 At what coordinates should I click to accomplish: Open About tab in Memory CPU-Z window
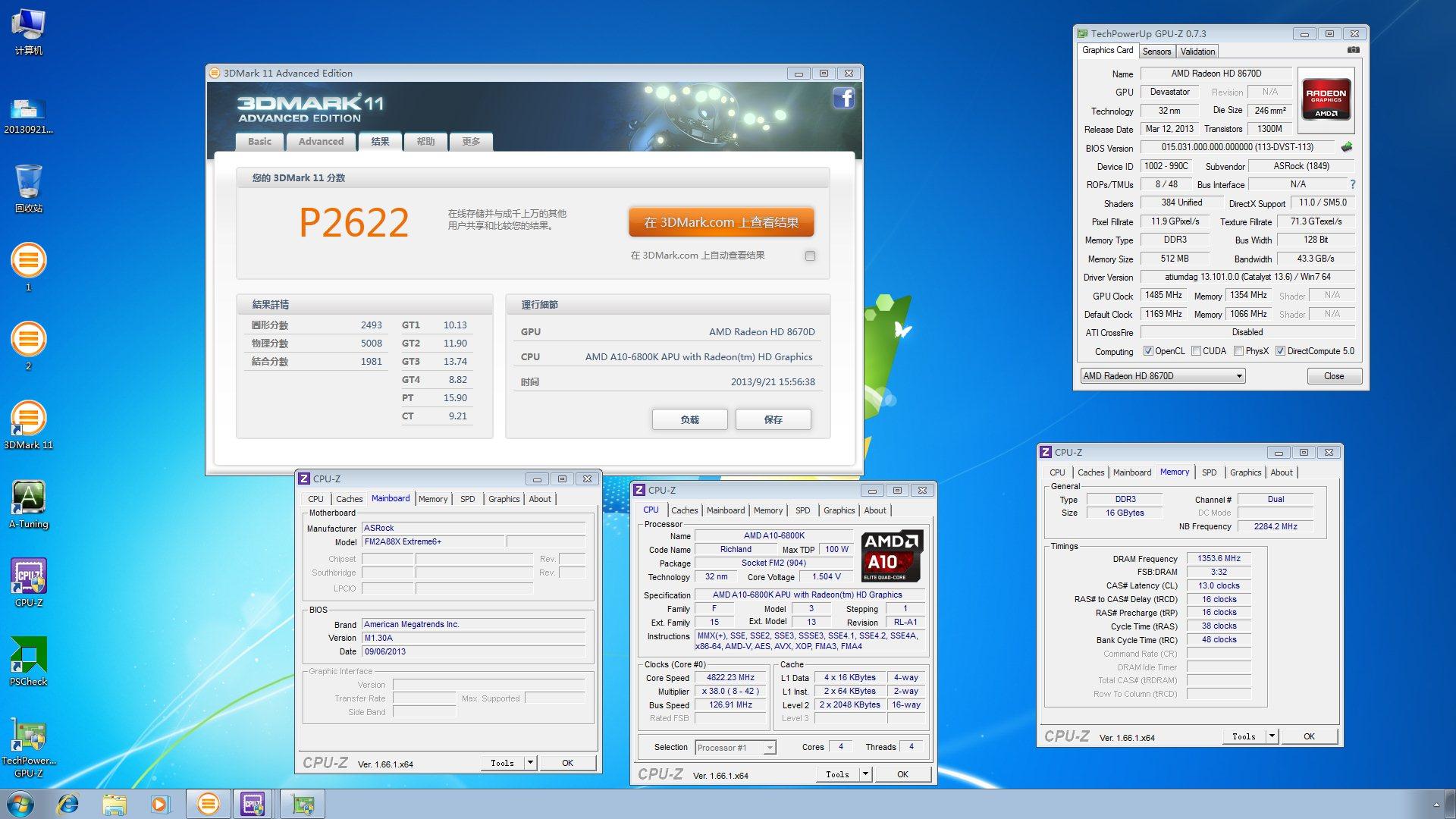(x=1282, y=472)
